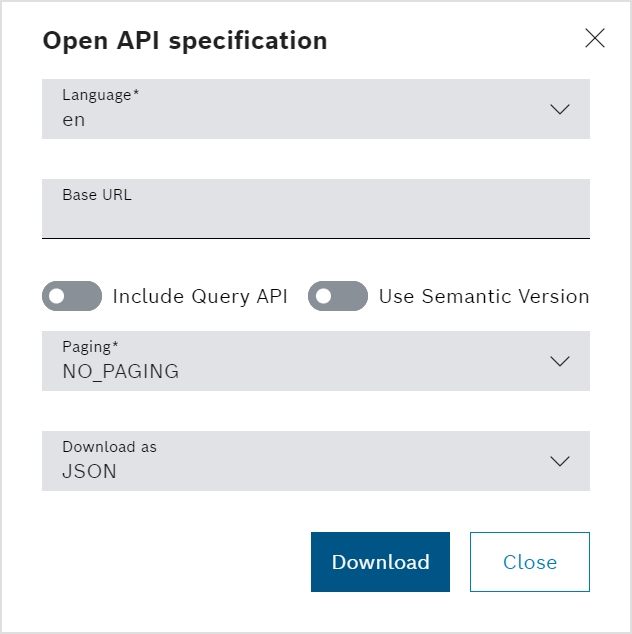Click the chevron arrow in the Paging field
This screenshot has height=634, width=632.
pyautogui.click(x=560, y=361)
